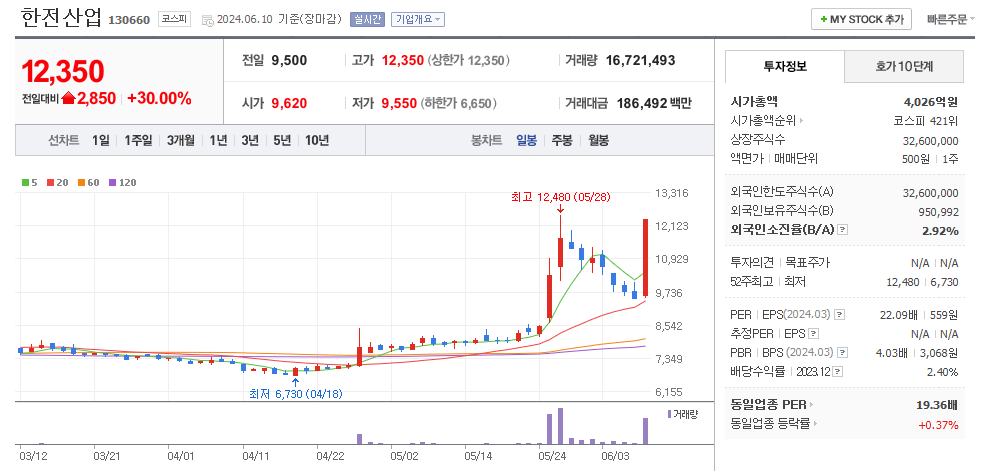The image size is (987, 471).
Task: Select 주봉 candlestick chart
Action: tap(562, 140)
